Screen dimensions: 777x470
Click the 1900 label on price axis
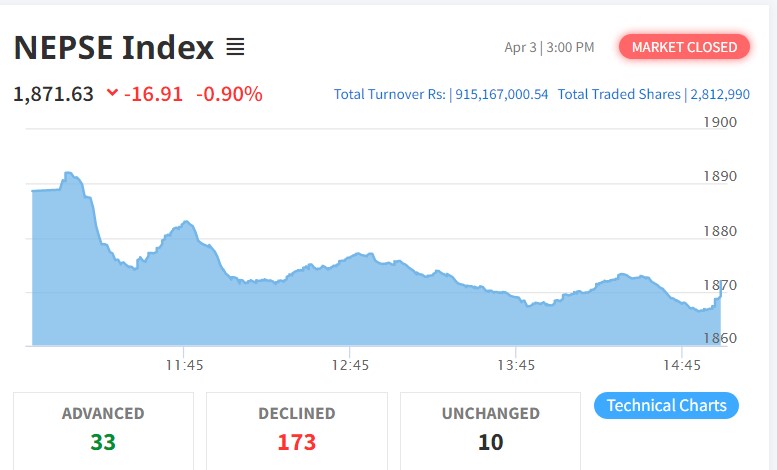tap(720, 122)
